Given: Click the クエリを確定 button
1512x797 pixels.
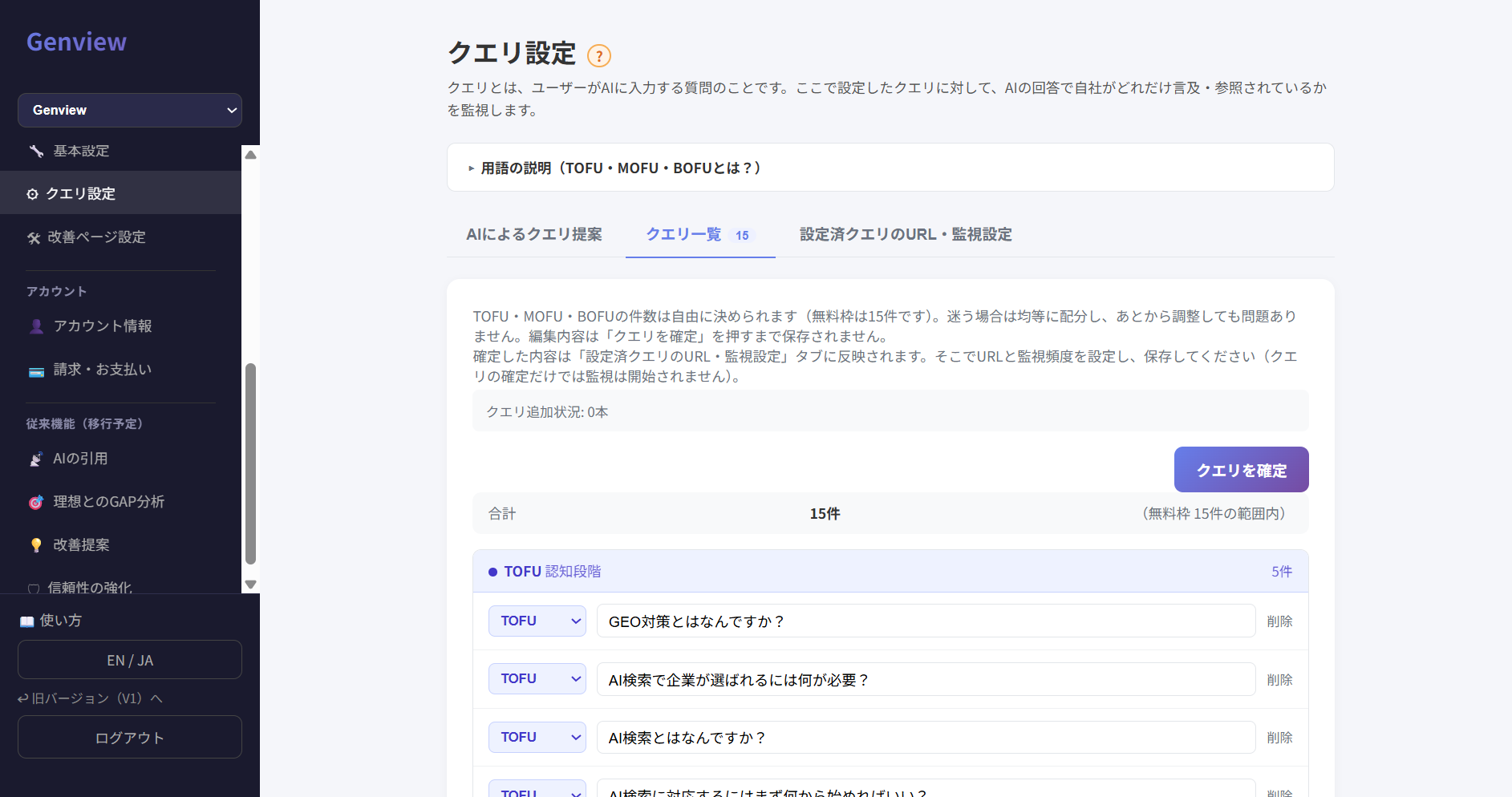Looking at the screenshot, I should pos(1241,470).
